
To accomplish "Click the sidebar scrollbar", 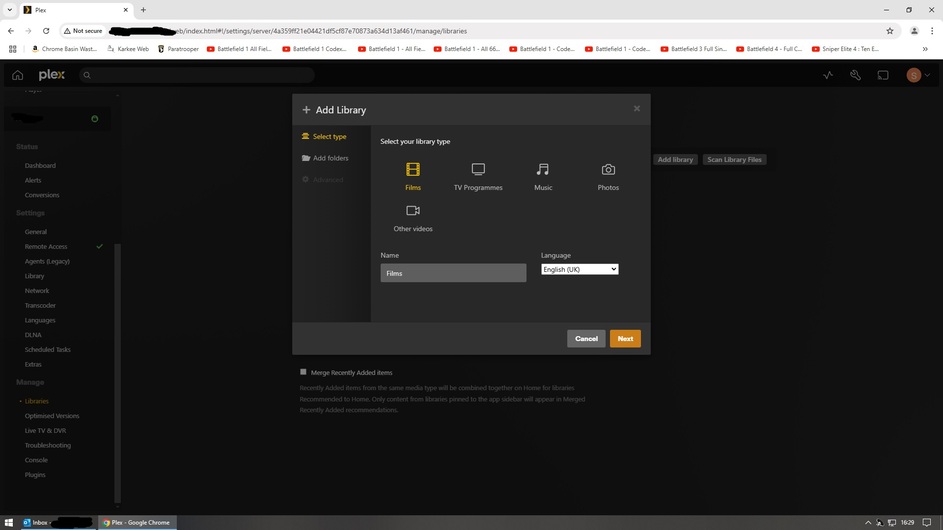I will [117, 373].
